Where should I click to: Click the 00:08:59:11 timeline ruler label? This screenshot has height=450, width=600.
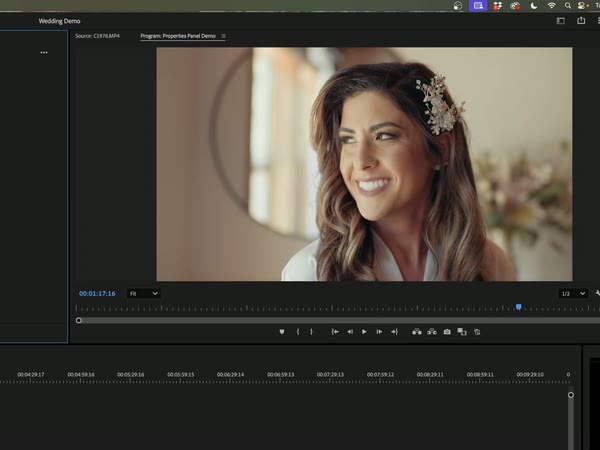(x=480, y=374)
